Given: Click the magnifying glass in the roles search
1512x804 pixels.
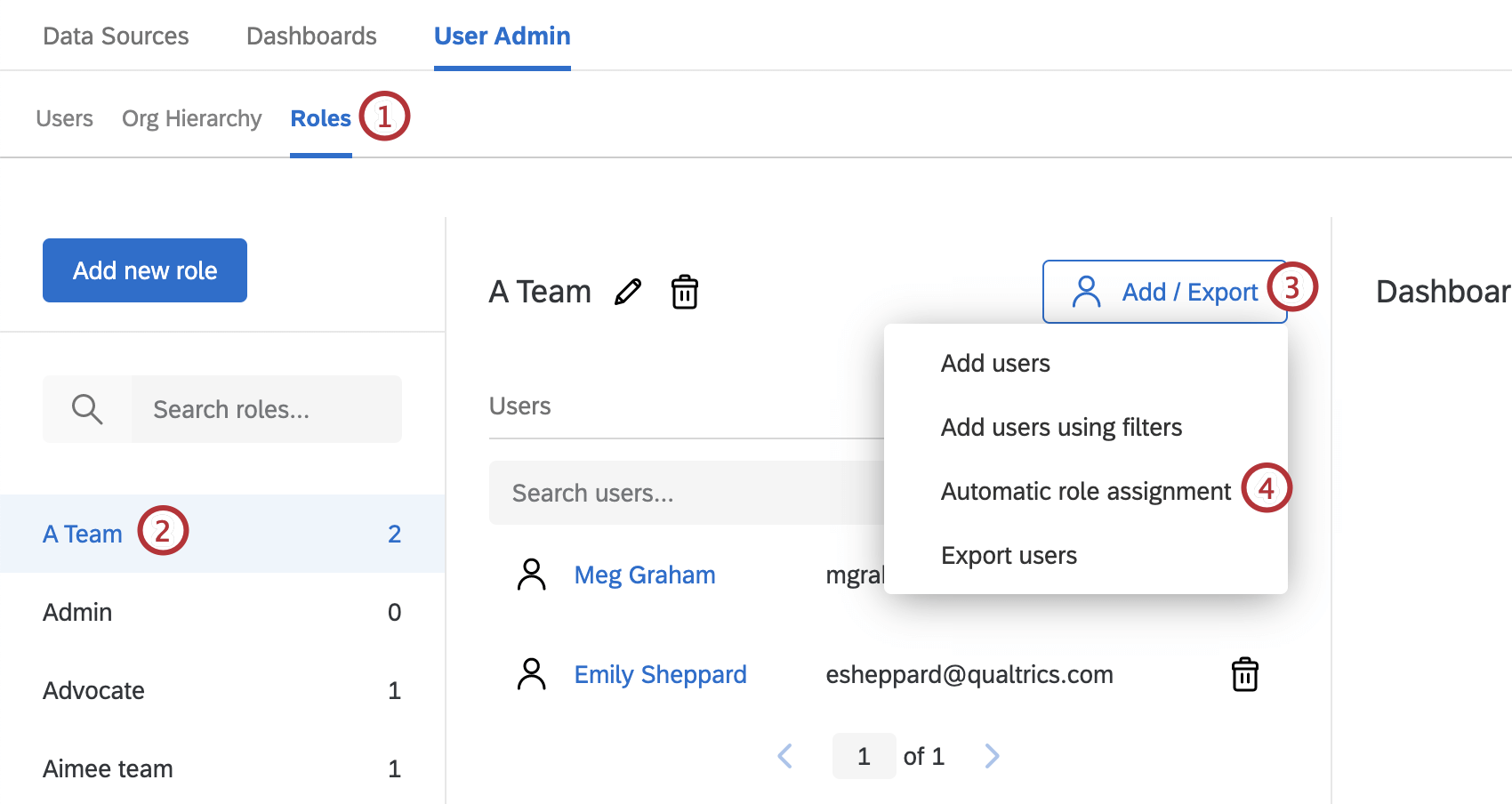Looking at the screenshot, I should [86, 409].
